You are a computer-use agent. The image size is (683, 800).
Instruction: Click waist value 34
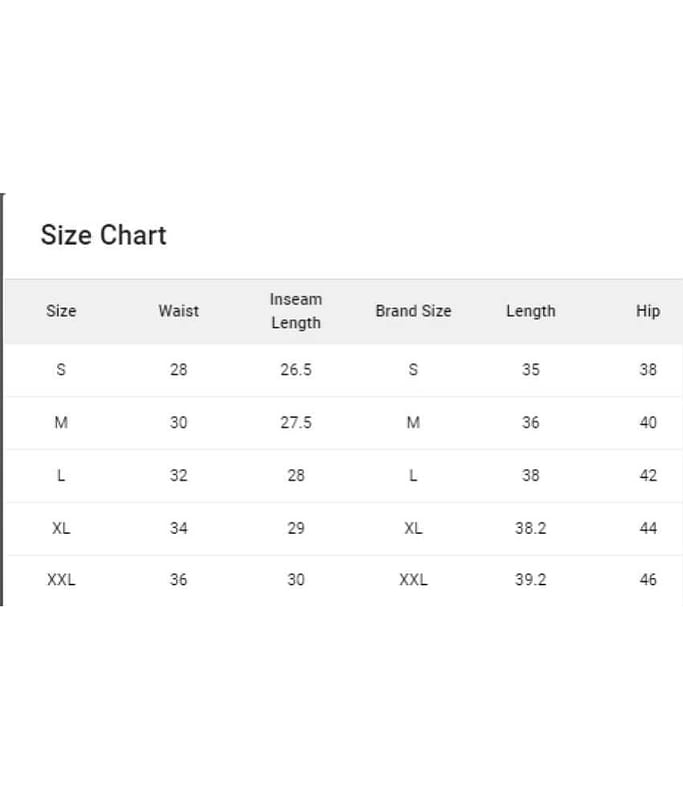[x=178, y=528]
